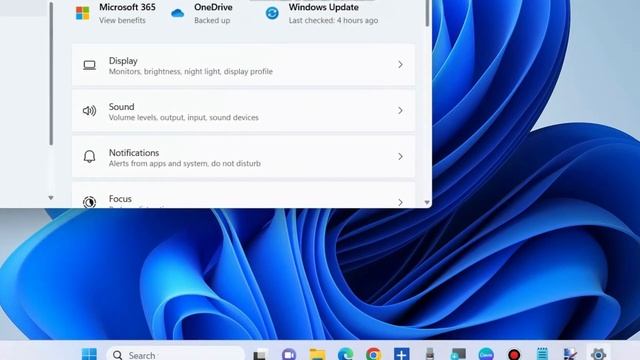Open the purple video chat app
This screenshot has height=360, width=640.
tap(289, 354)
